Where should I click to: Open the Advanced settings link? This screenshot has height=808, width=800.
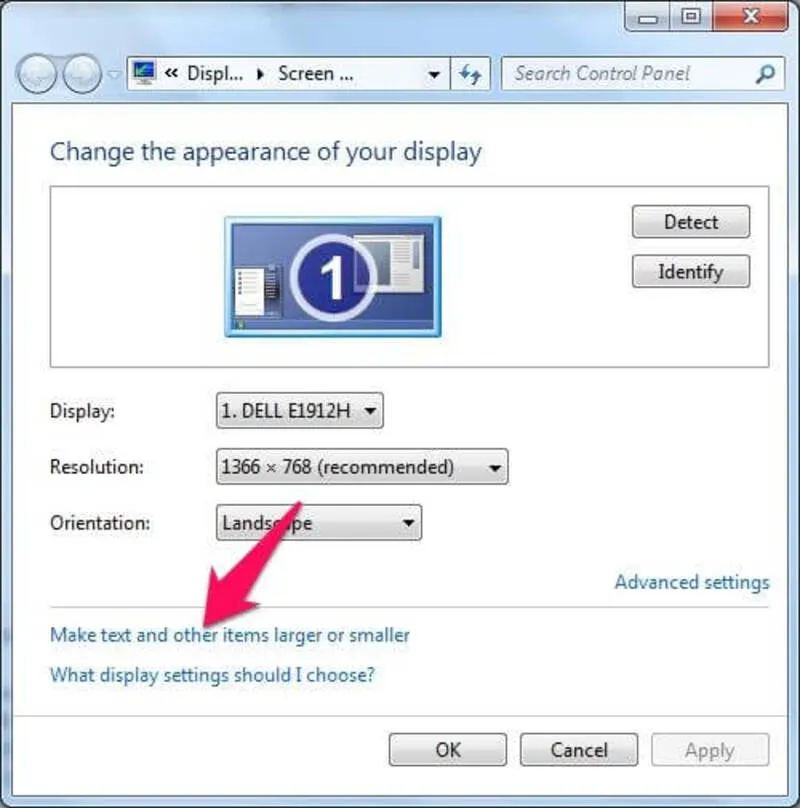691,582
